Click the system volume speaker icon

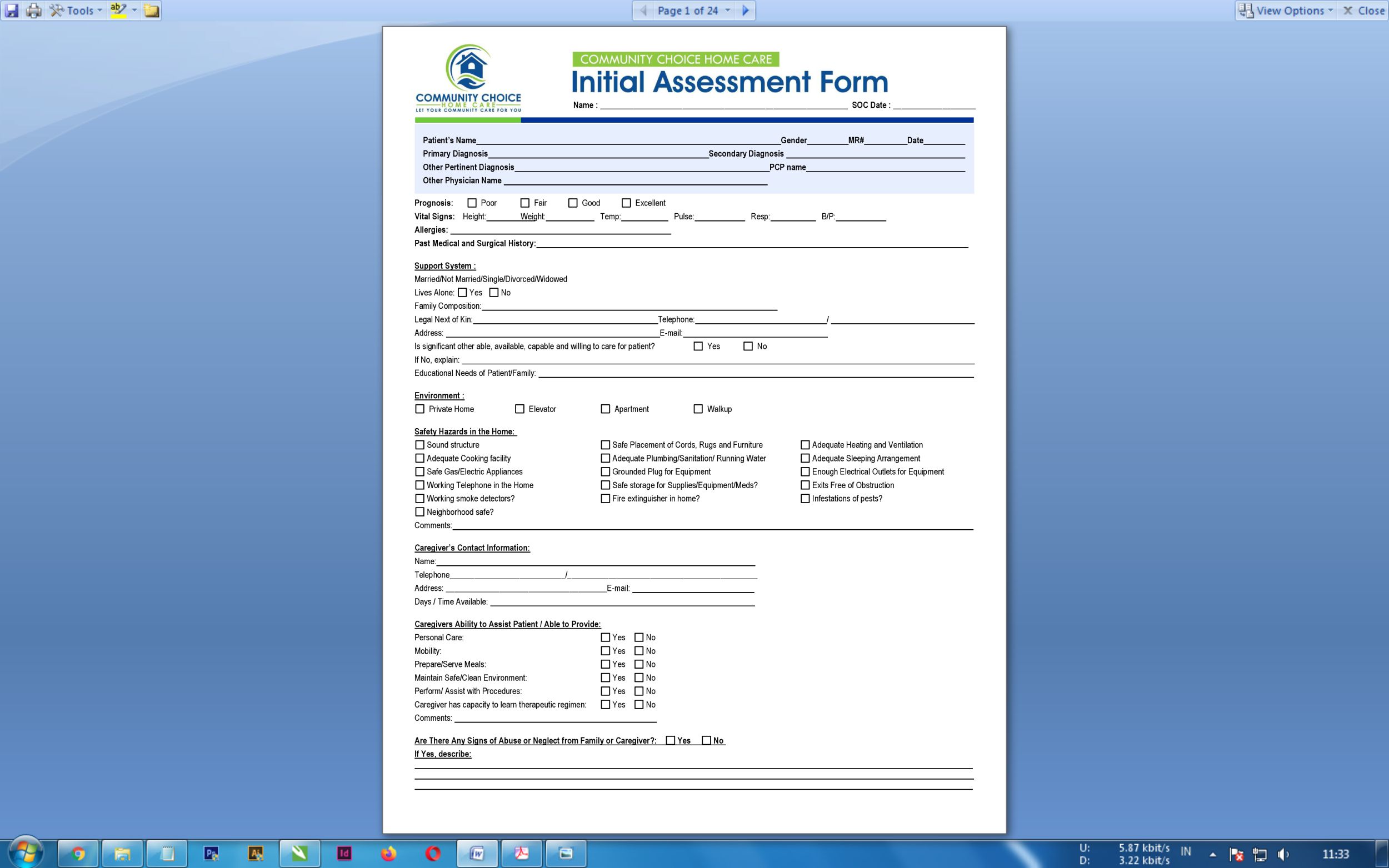[x=1283, y=854]
